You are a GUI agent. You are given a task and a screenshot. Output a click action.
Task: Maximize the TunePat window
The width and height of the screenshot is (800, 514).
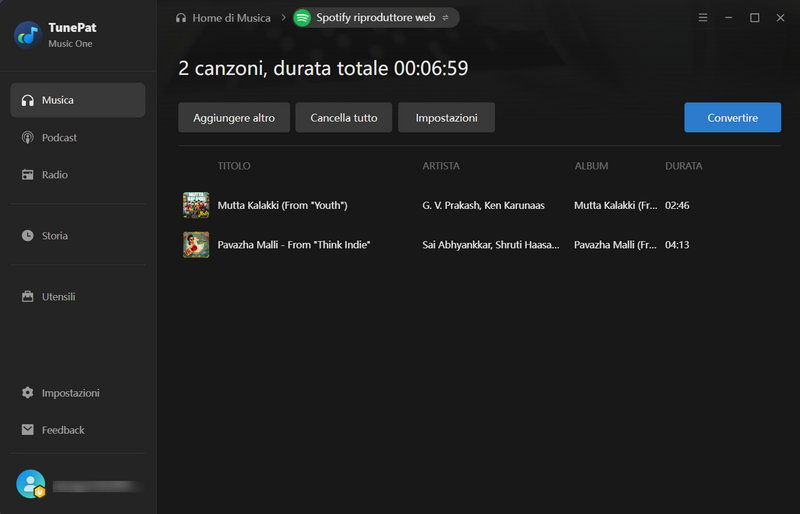pyautogui.click(x=755, y=18)
